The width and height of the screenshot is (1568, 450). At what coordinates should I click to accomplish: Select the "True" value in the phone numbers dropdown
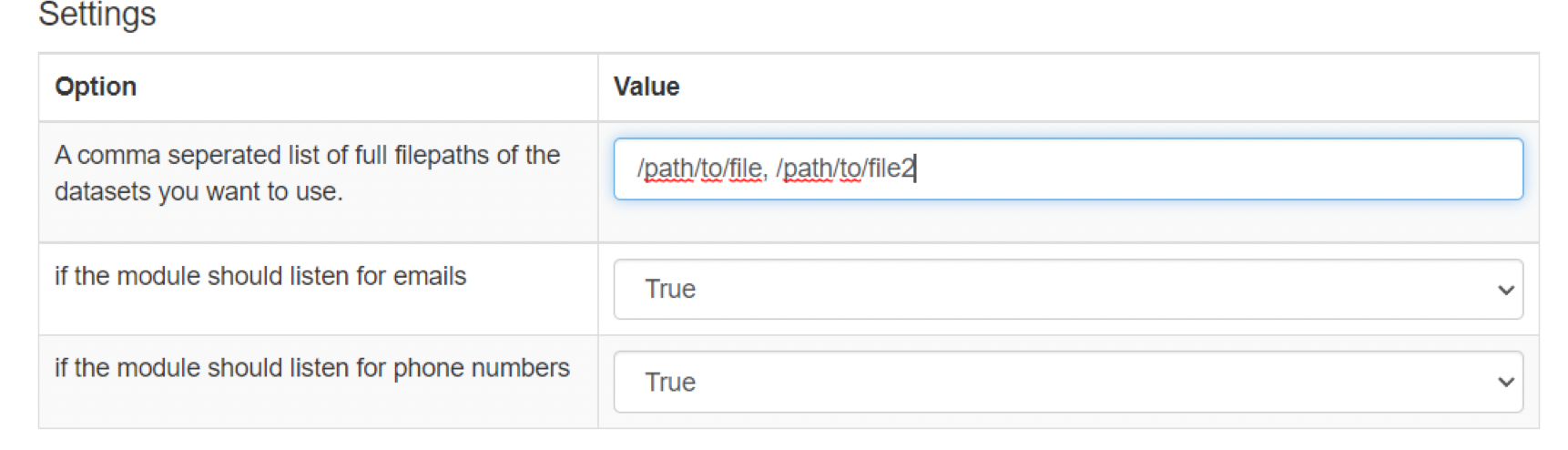tap(670, 383)
